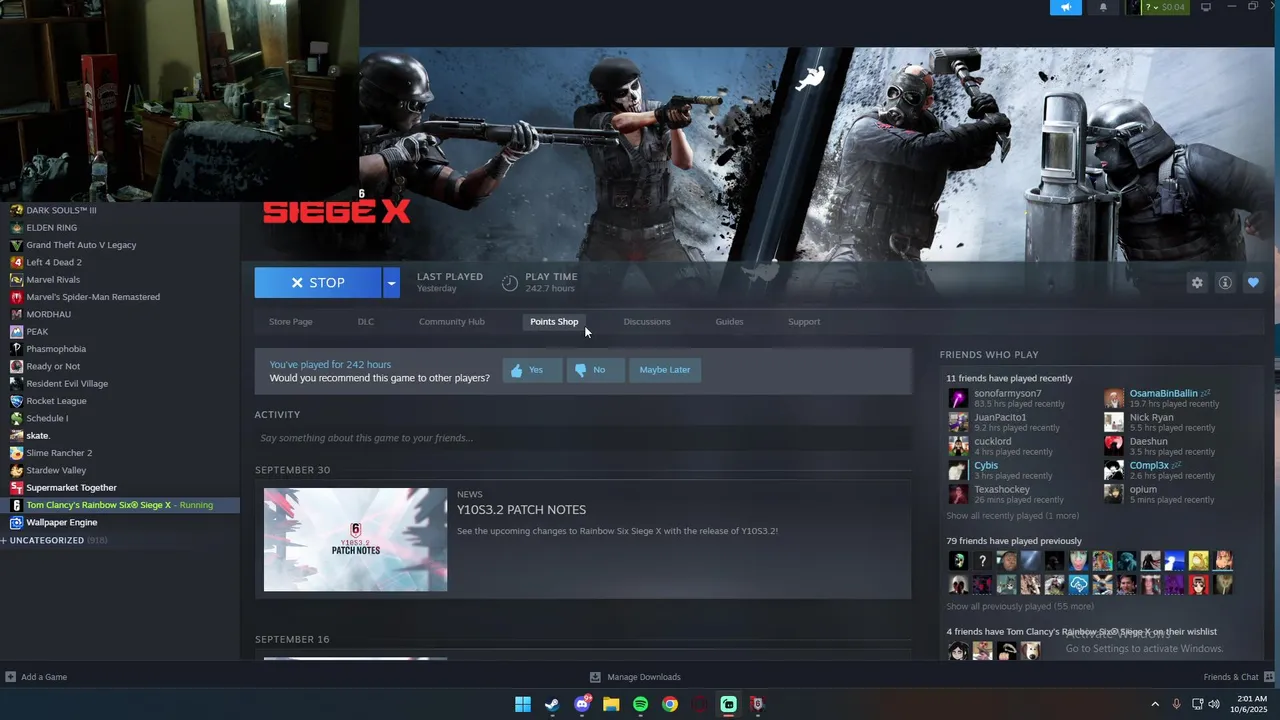Image resolution: width=1280 pixels, height=720 pixels.
Task: Open friend OsamaBinBallin profile
Action: tap(1163, 394)
